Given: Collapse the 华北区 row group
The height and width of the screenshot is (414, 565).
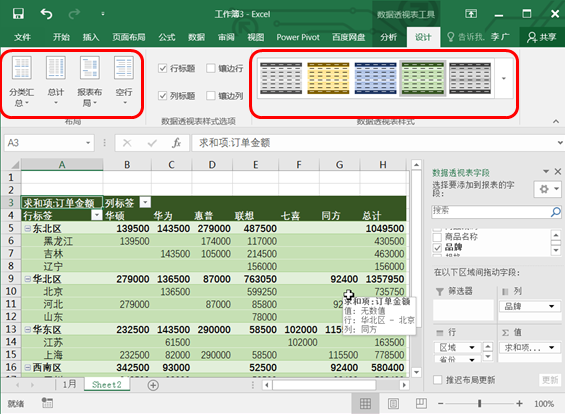Looking at the screenshot, I should [27, 279].
